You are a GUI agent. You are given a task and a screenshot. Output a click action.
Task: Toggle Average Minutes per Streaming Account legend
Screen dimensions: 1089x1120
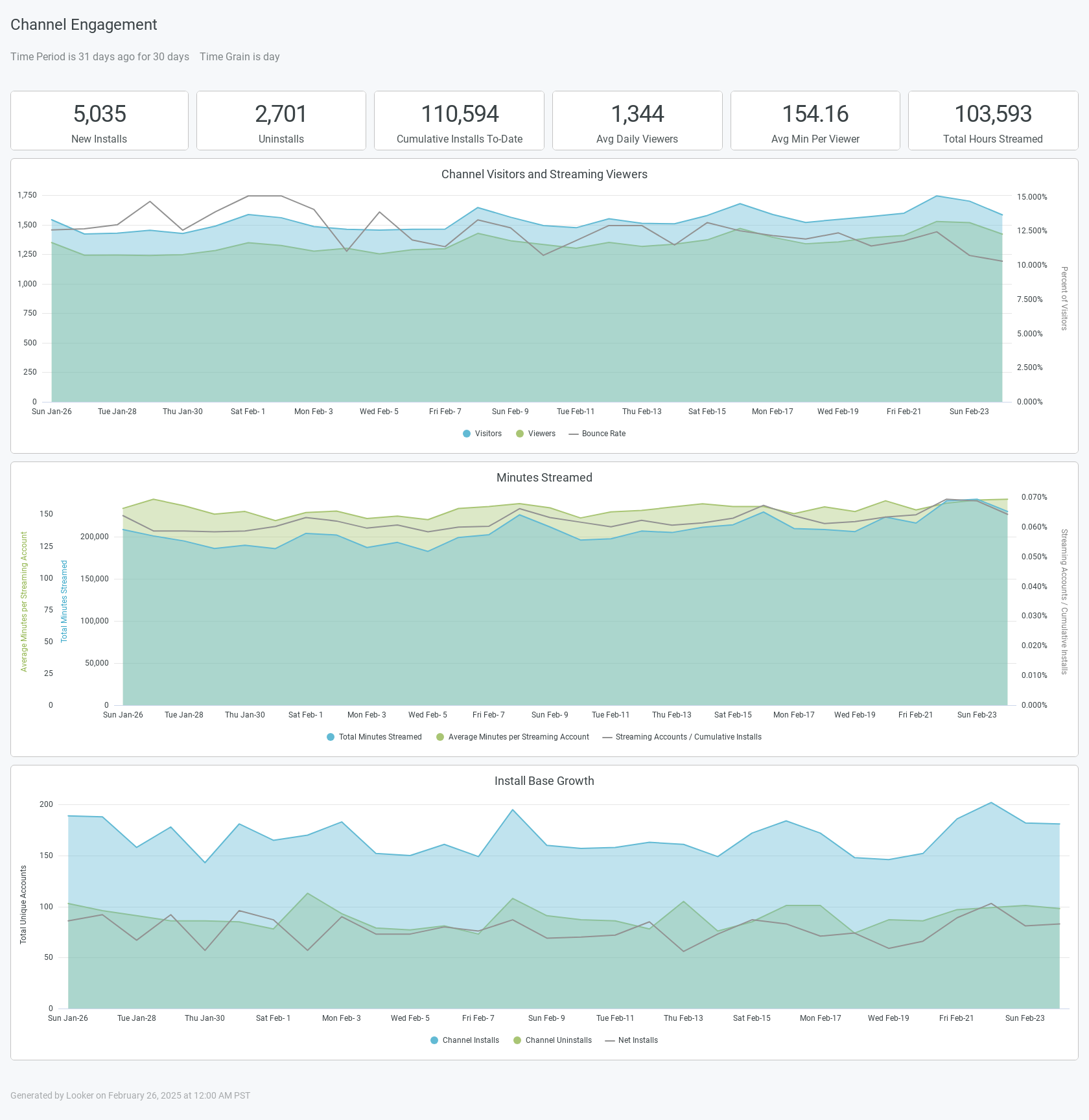pos(513,737)
